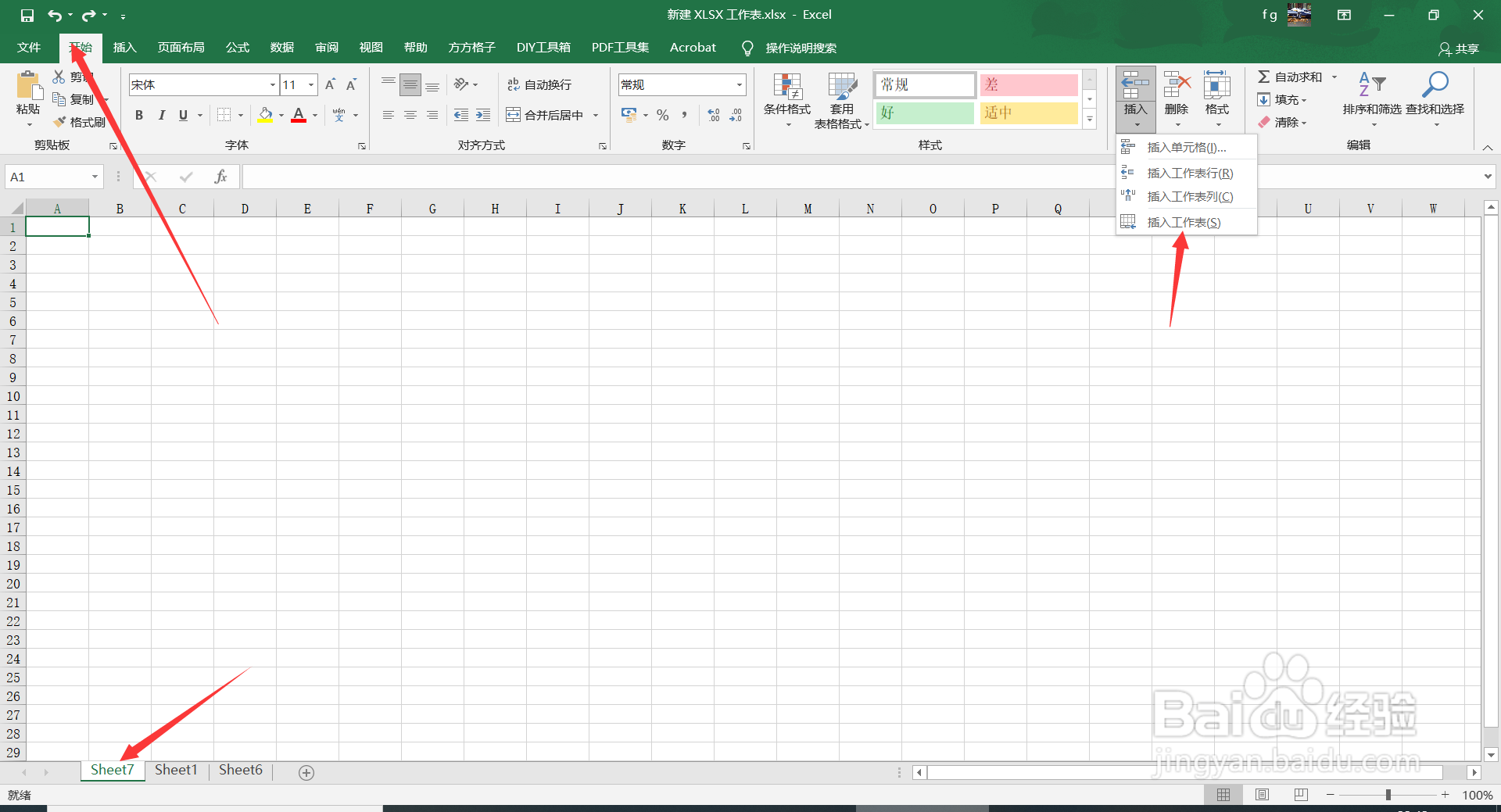Click the comma style icon

(x=685, y=115)
